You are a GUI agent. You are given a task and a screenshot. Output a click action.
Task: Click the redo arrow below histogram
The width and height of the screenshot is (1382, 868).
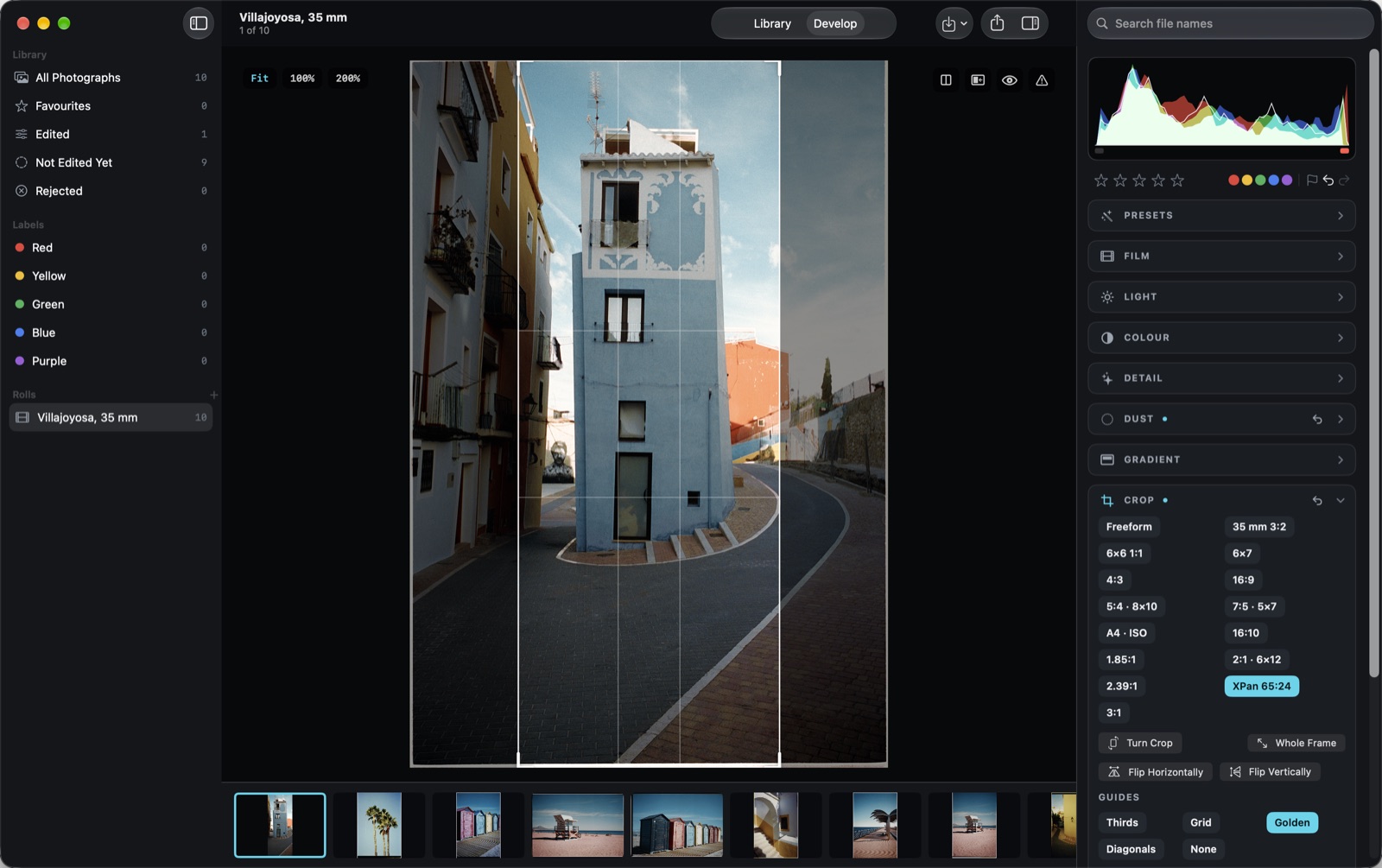(1344, 180)
